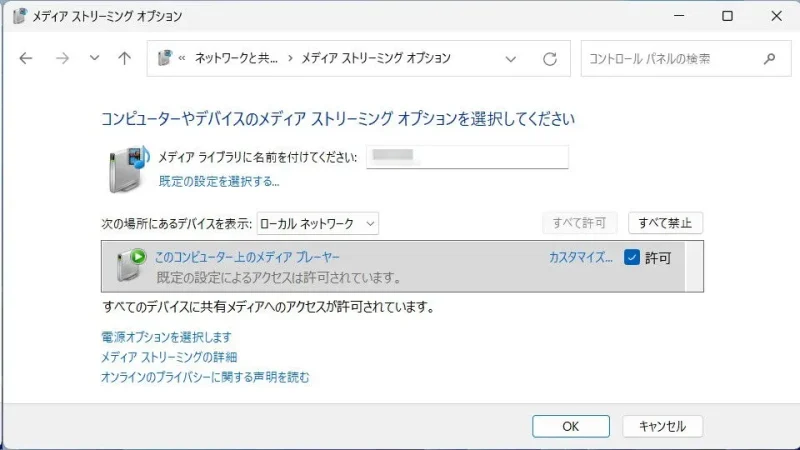Click the すべて許可 button

(580, 223)
